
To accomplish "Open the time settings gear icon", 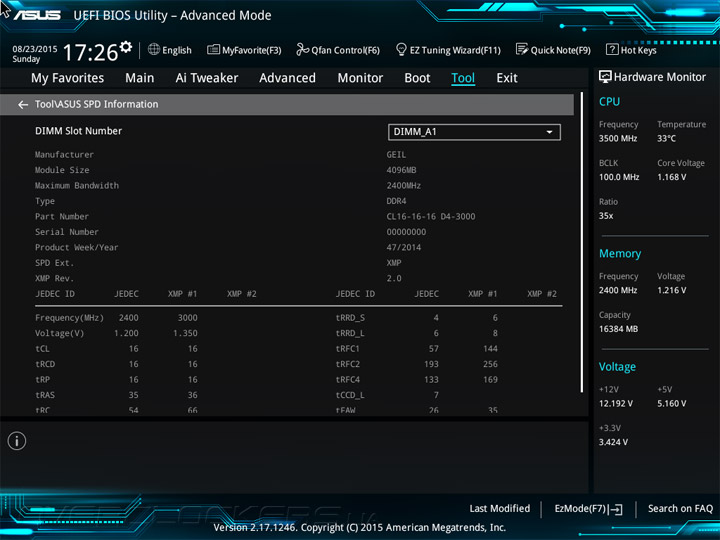I will point(126,46).
